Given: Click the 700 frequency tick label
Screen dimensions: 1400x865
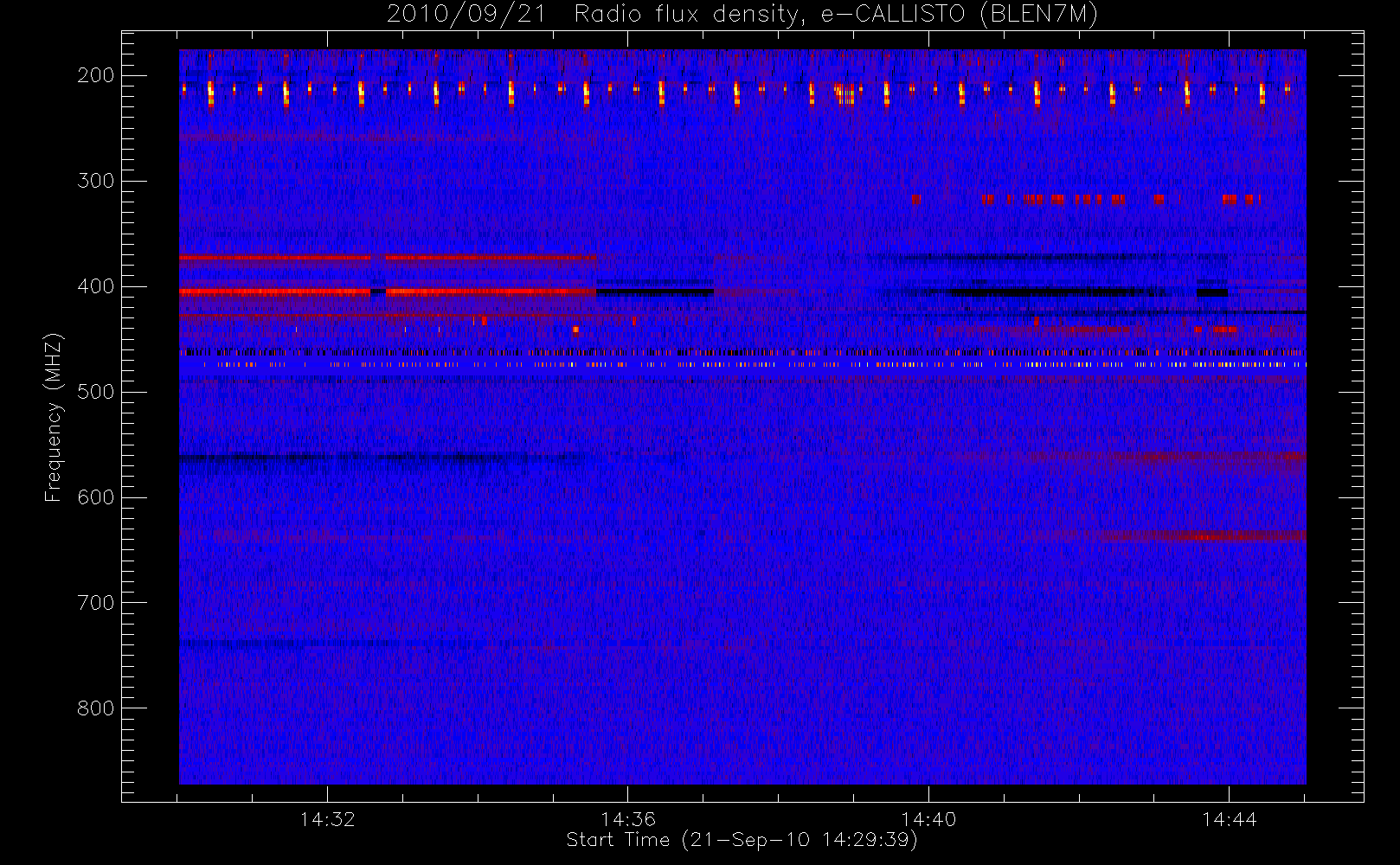Looking at the screenshot, I should pos(95,603).
